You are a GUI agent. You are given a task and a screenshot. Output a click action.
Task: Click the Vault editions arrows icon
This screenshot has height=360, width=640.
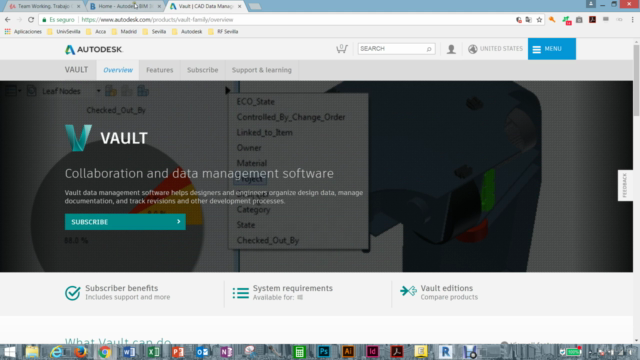point(408,291)
